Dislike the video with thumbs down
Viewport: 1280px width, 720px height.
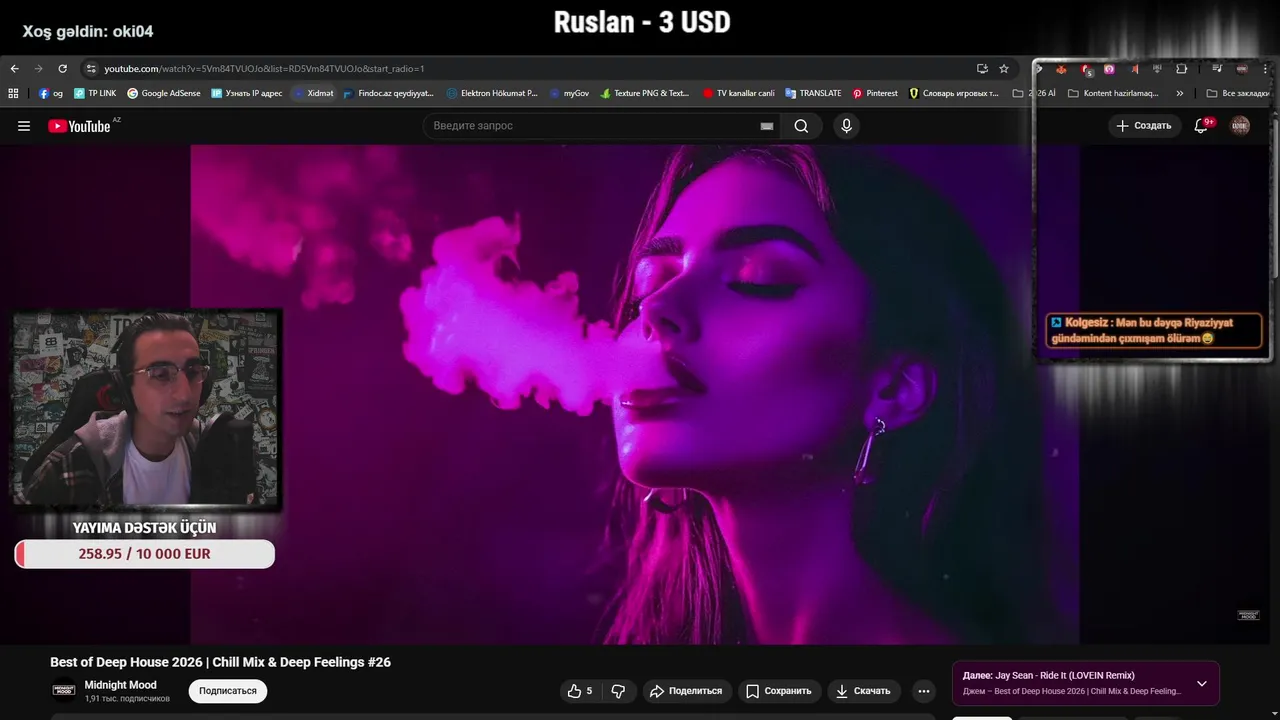(x=618, y=691)
